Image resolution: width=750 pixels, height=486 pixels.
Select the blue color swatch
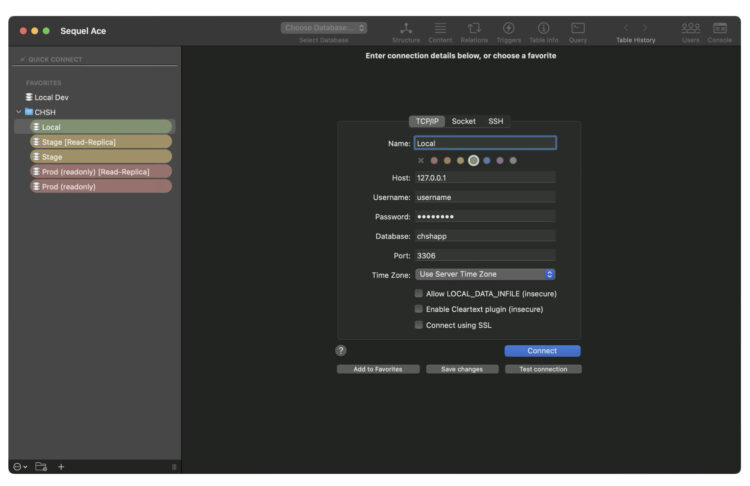pos(486,161)
